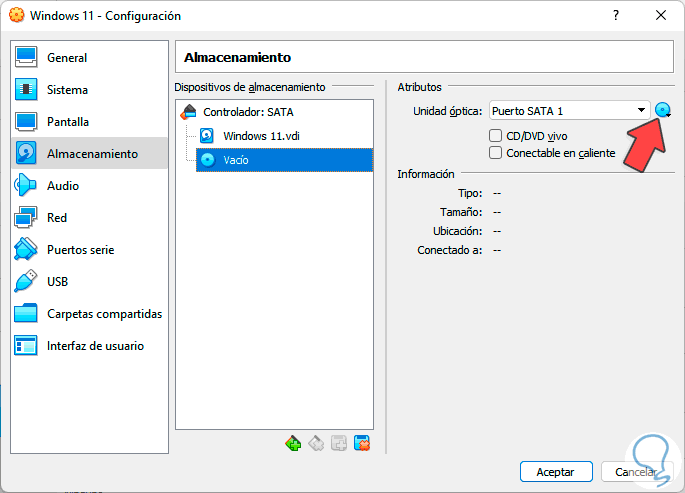Click the Conectado a information label
Viewport: 685px width, 493px height.
click(450, 250)
